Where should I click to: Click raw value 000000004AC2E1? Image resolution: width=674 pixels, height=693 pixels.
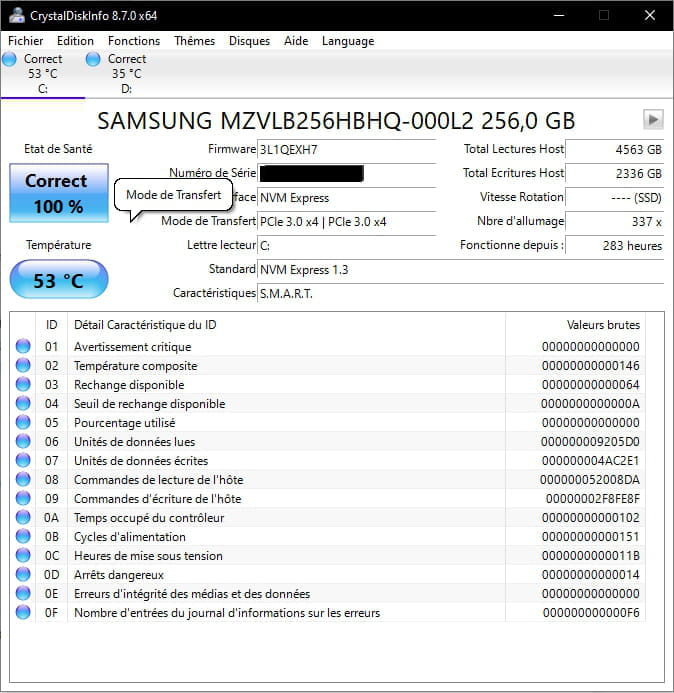click(x=590, y=461)
